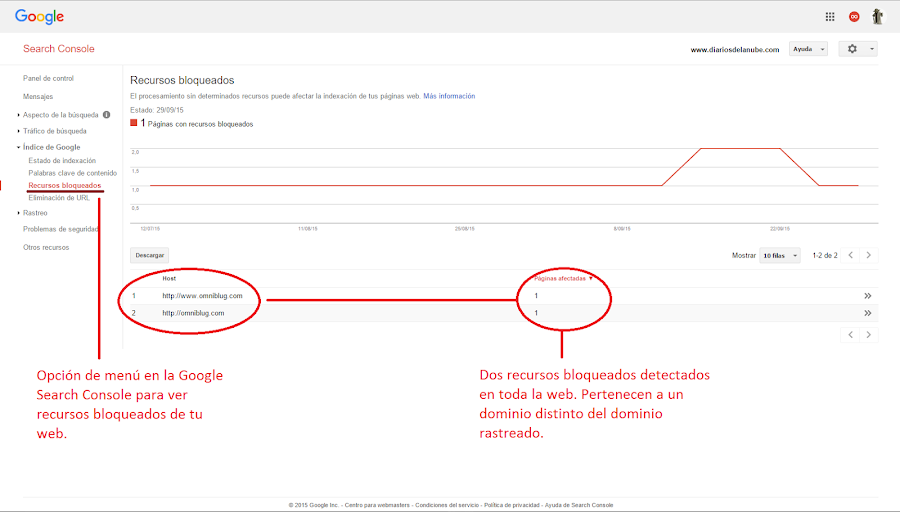This screenshot has width=900, height=512.
Task: Open the Google apps grid
Action: point(829,17)
